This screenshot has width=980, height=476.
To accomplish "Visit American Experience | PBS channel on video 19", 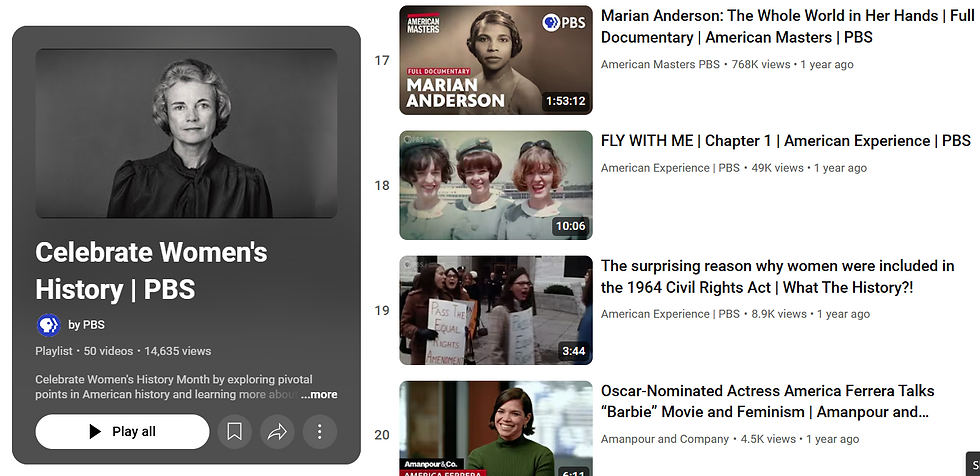I will tap(670, 314).
